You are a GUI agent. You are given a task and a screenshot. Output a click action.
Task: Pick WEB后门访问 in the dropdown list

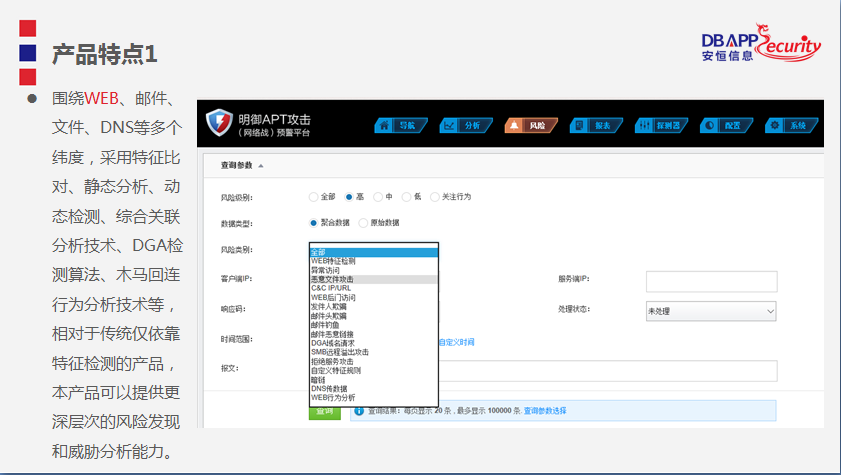pyautogui.click(x=374, y=297)
